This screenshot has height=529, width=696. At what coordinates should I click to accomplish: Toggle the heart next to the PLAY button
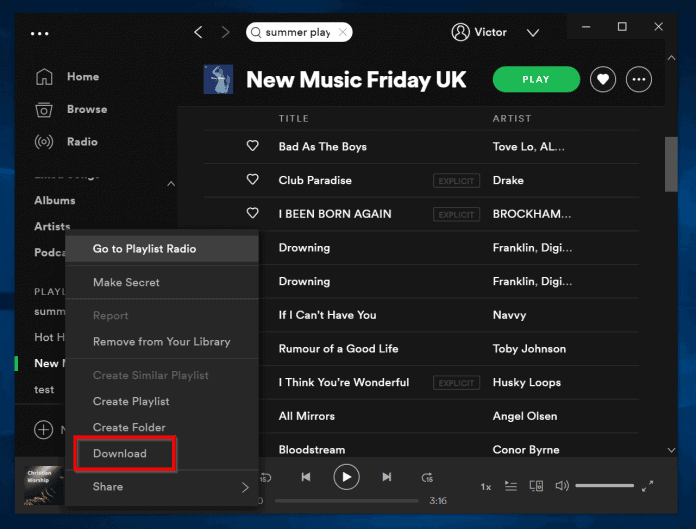point(602,79)
